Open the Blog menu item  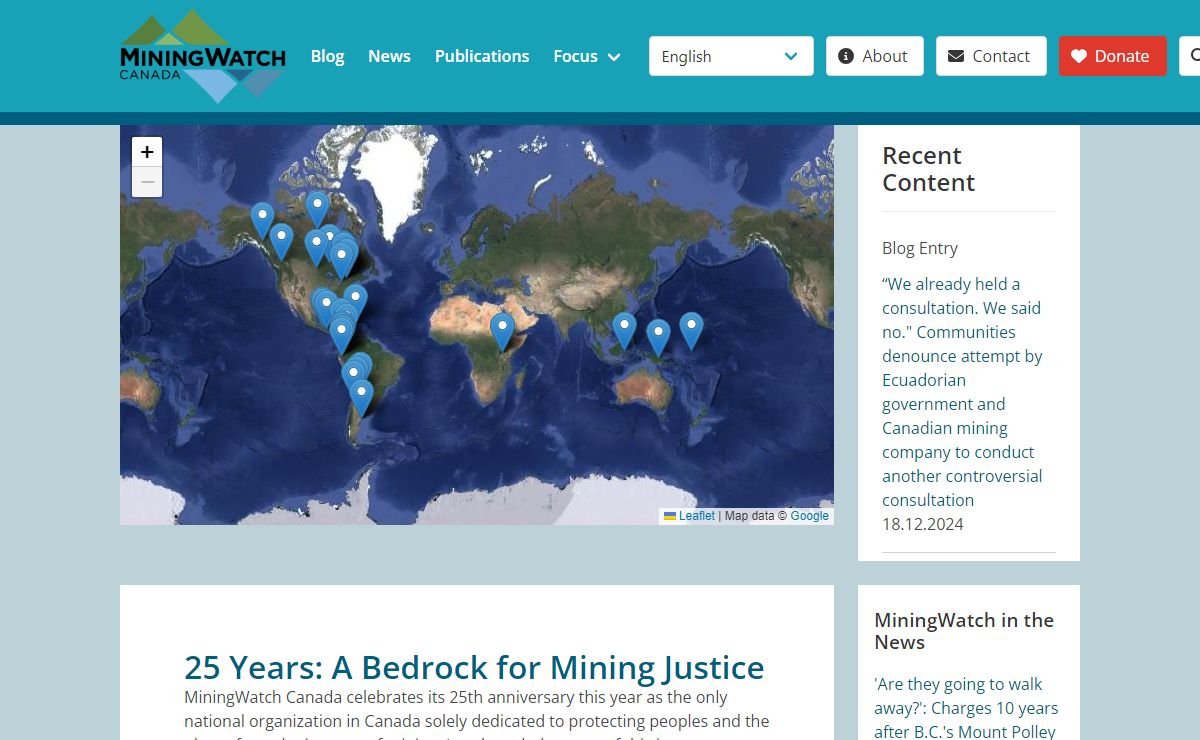[327, 56]
